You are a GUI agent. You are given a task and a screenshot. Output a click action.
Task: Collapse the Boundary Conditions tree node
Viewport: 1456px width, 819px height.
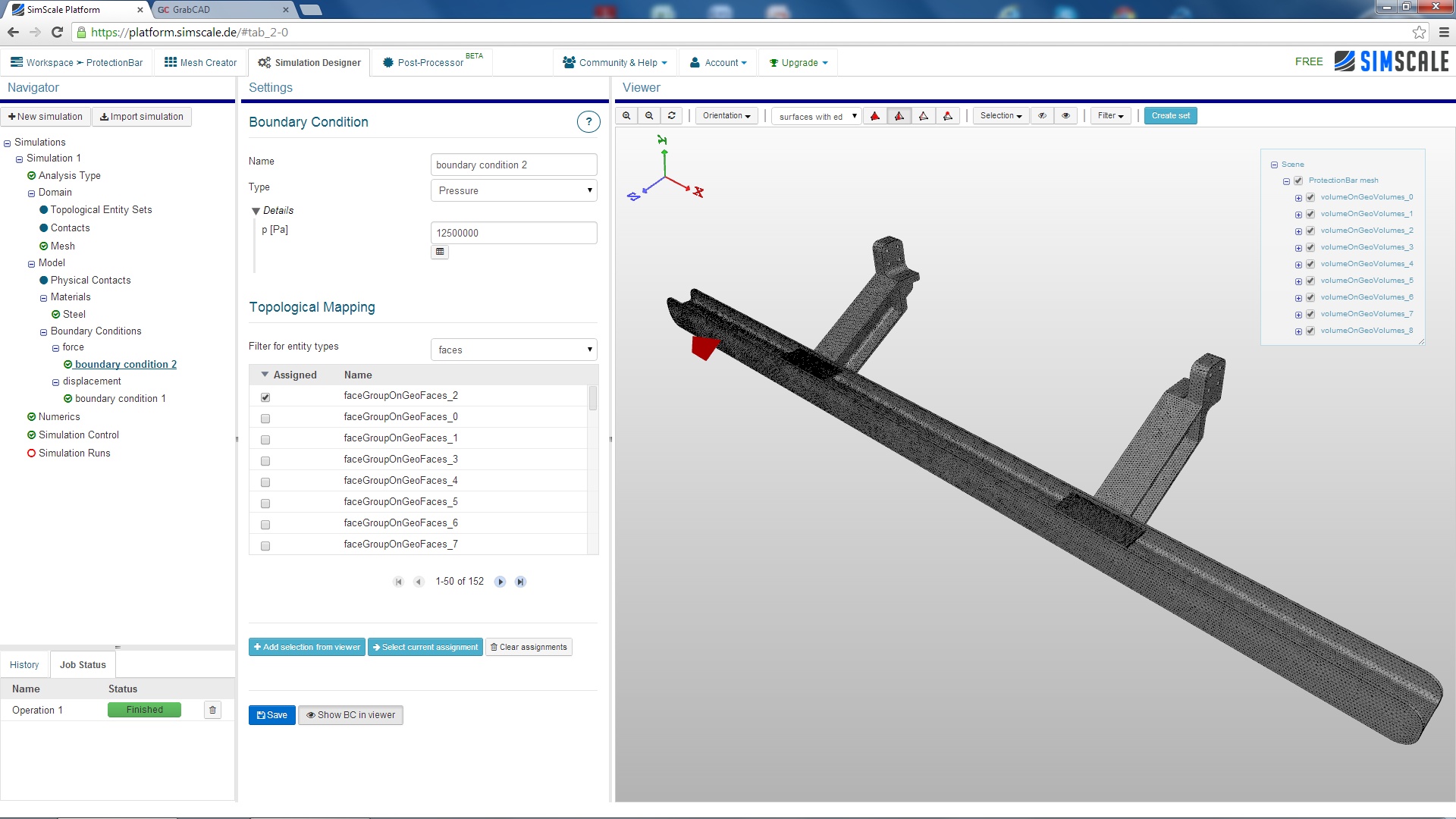point(43,332)
